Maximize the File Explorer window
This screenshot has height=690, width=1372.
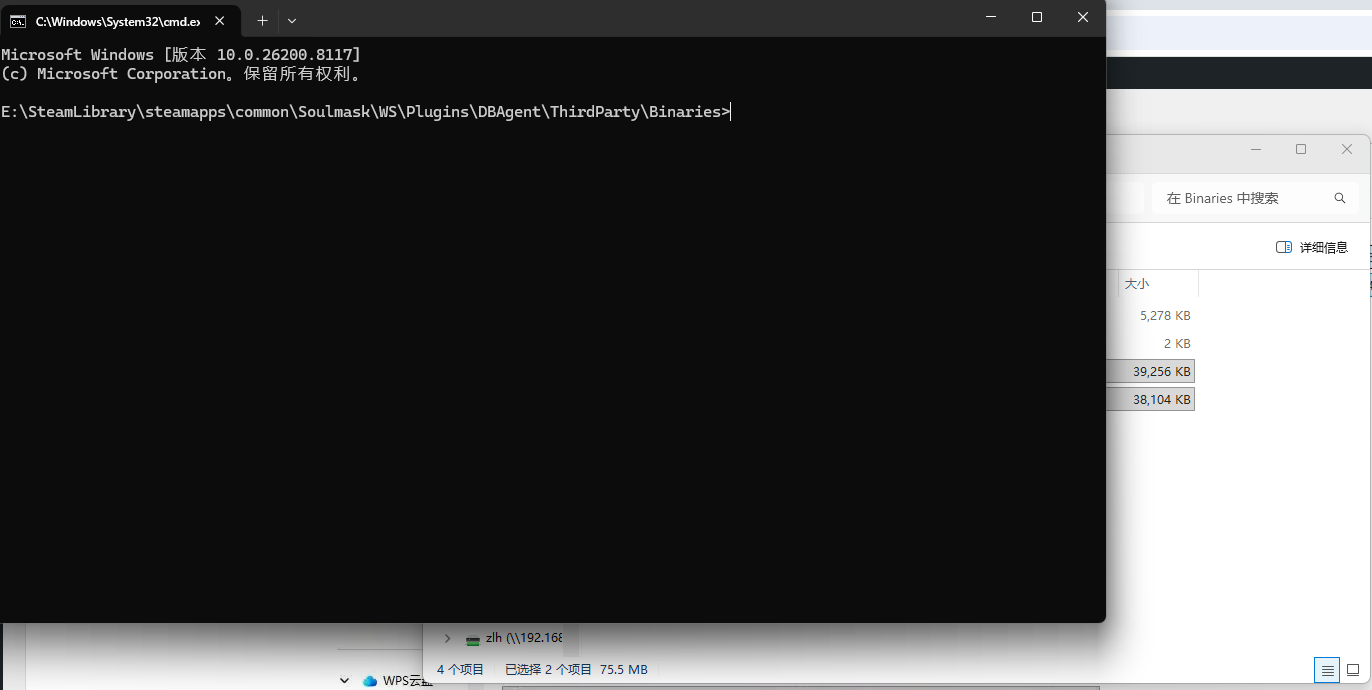tap(1301, 149)
